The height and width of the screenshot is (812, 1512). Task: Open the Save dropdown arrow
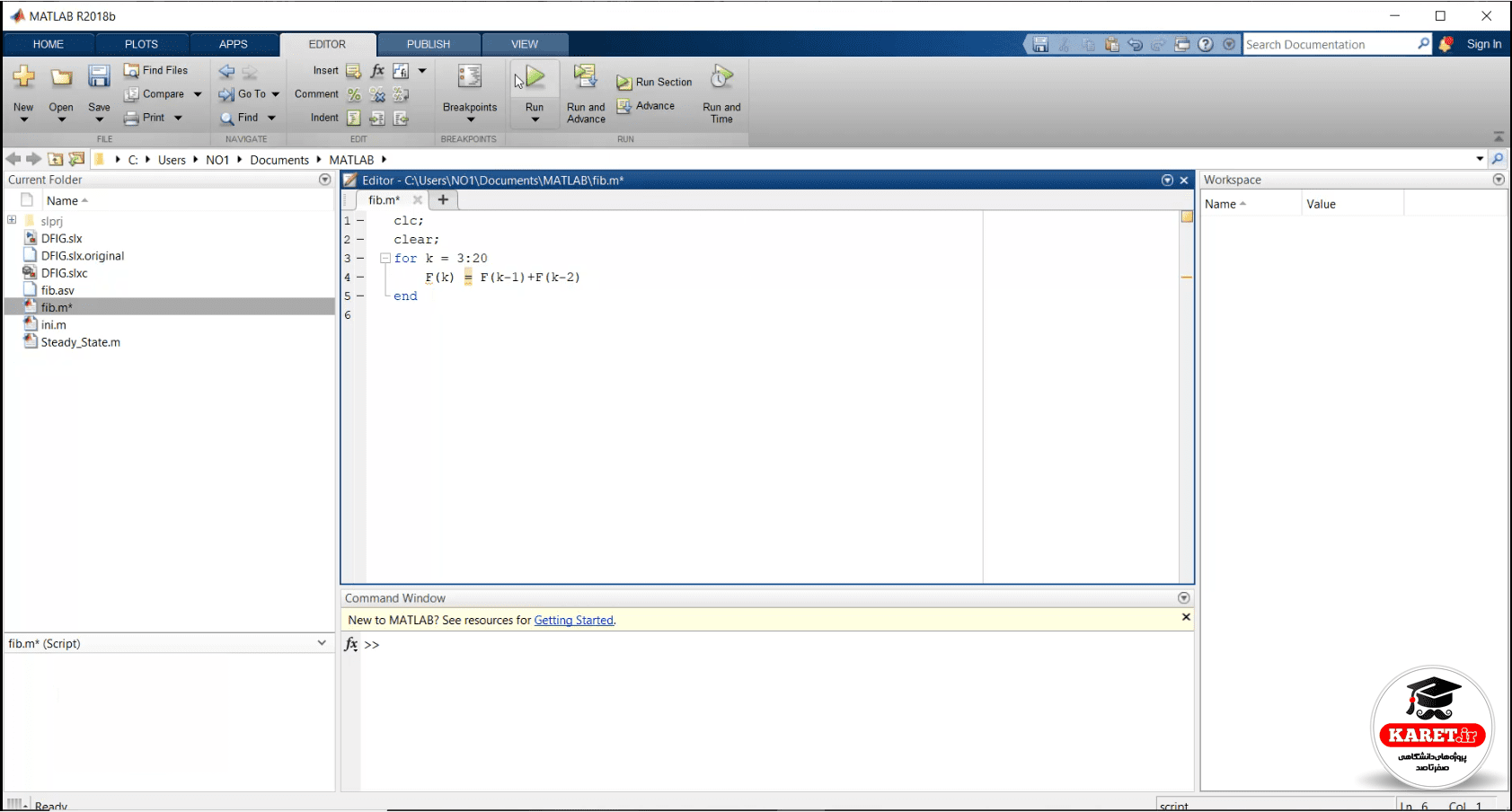click(99, 119)
